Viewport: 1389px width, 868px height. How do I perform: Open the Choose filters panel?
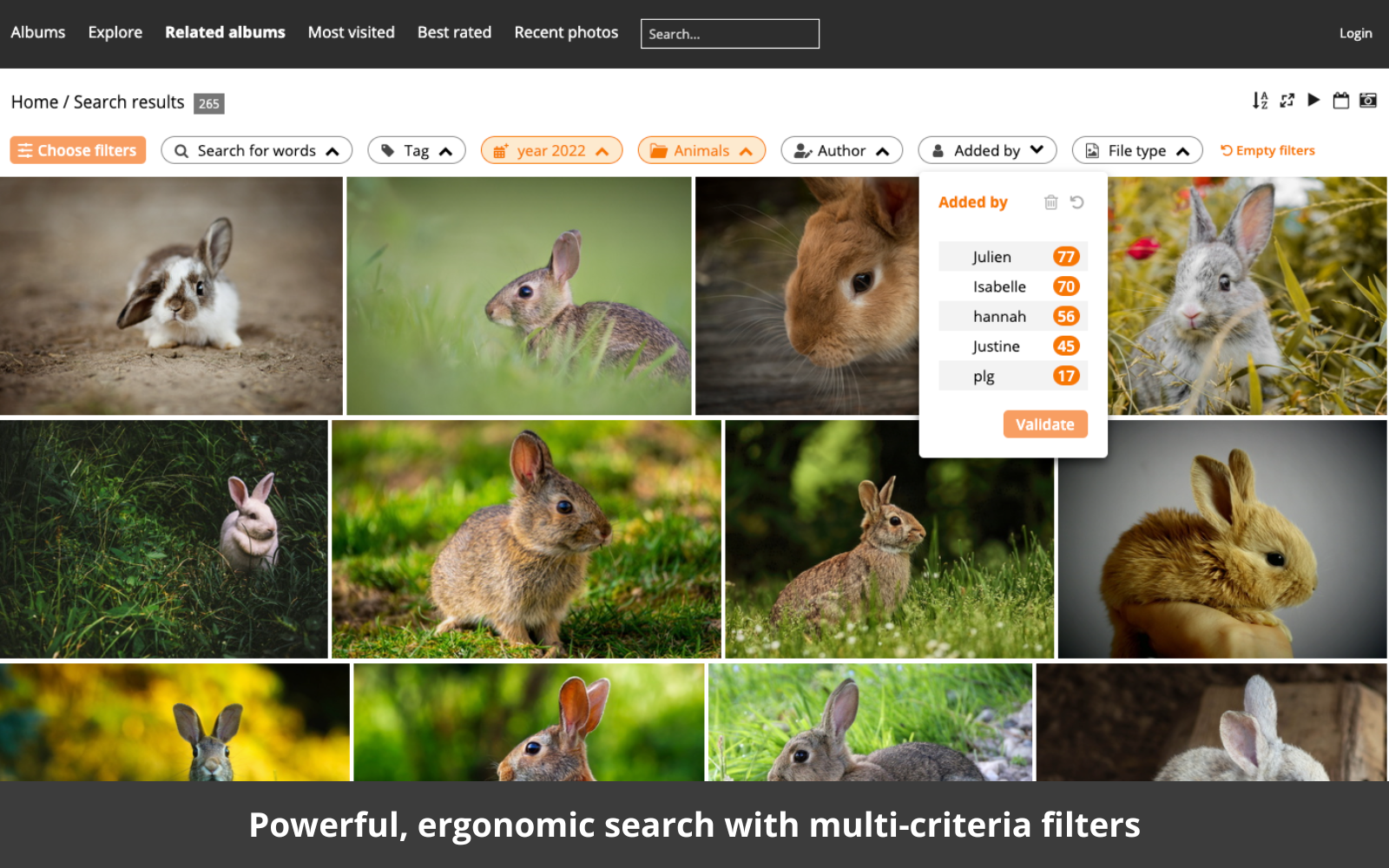pyautogui.click(x=77, y=149)
